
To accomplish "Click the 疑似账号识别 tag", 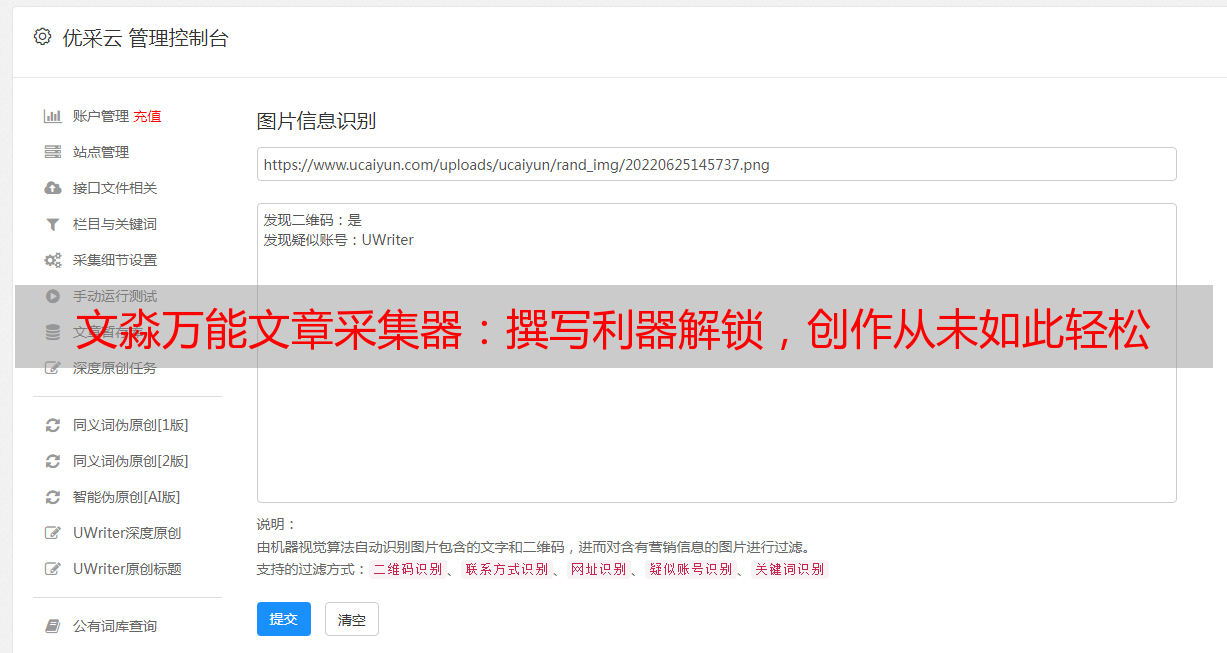I will (691, 569).
